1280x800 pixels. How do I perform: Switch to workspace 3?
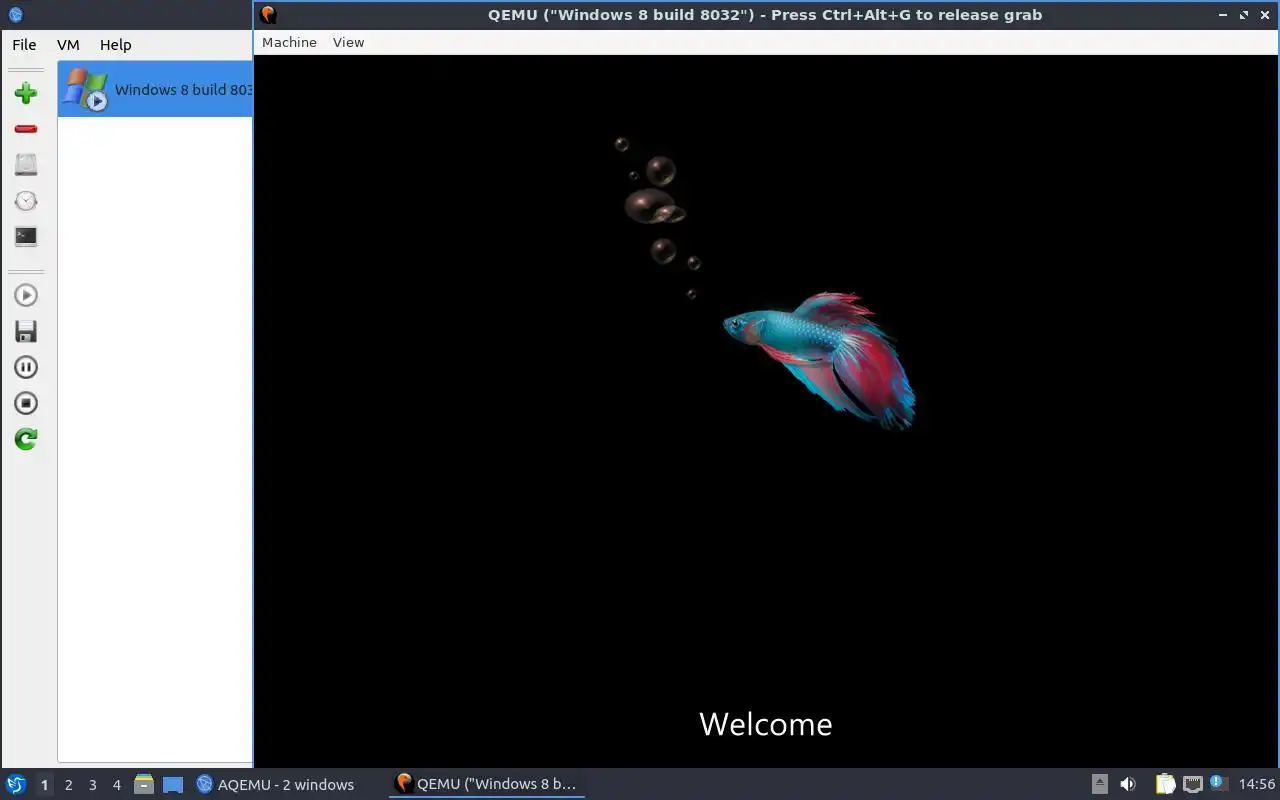coord(92,785)
